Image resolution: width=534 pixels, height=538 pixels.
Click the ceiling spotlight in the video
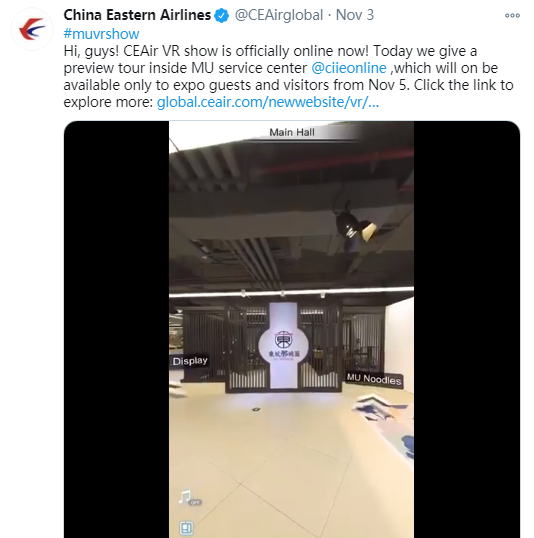coord(355,226)
